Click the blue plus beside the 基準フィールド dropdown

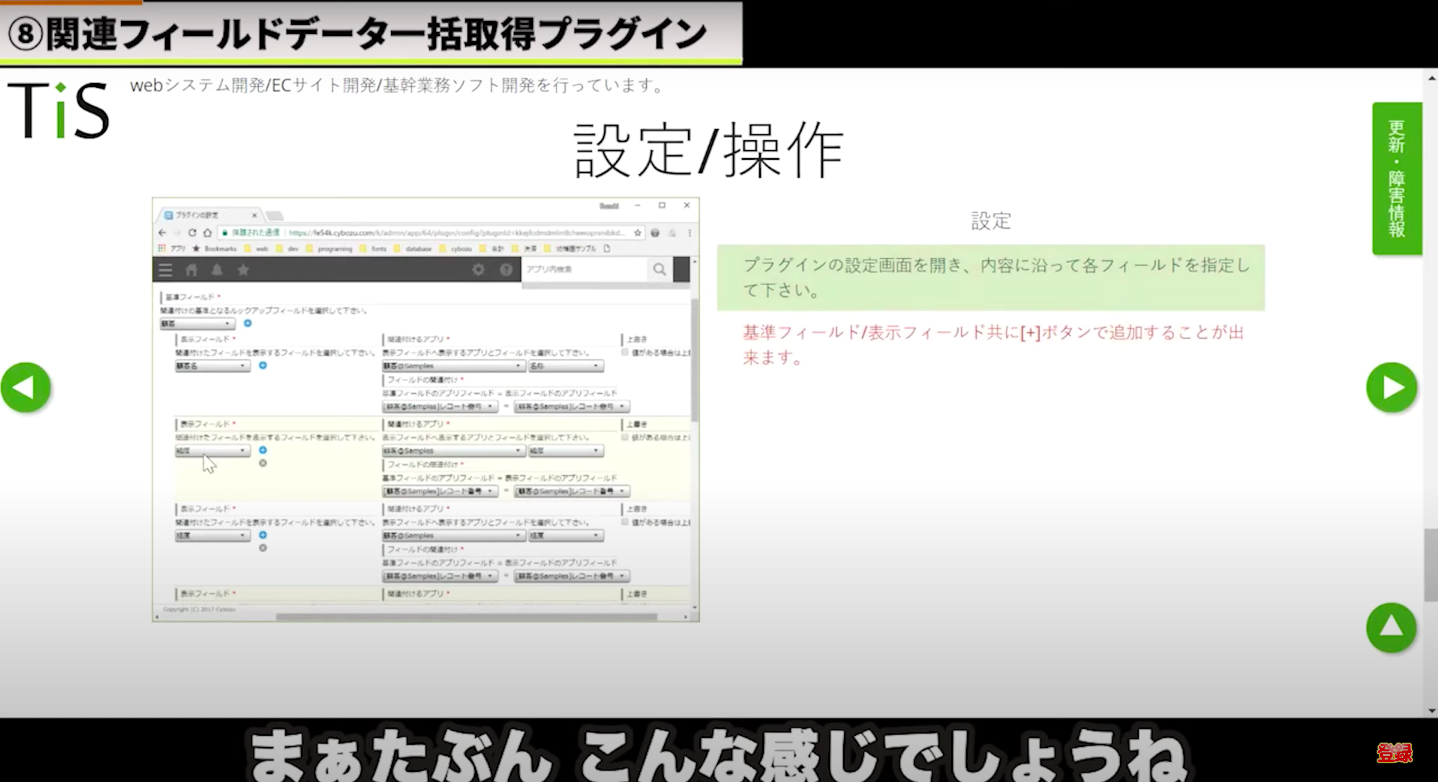pos(248,324)
